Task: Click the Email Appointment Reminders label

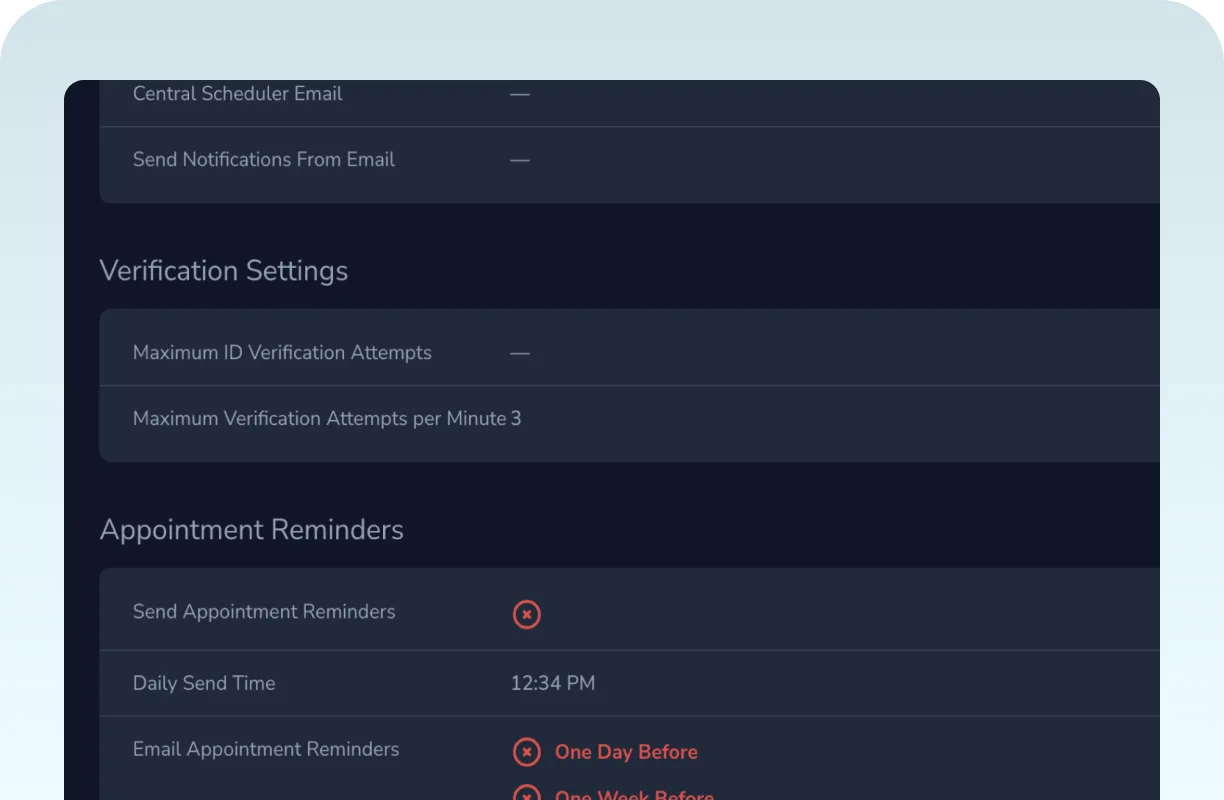Action: point(266,750)
